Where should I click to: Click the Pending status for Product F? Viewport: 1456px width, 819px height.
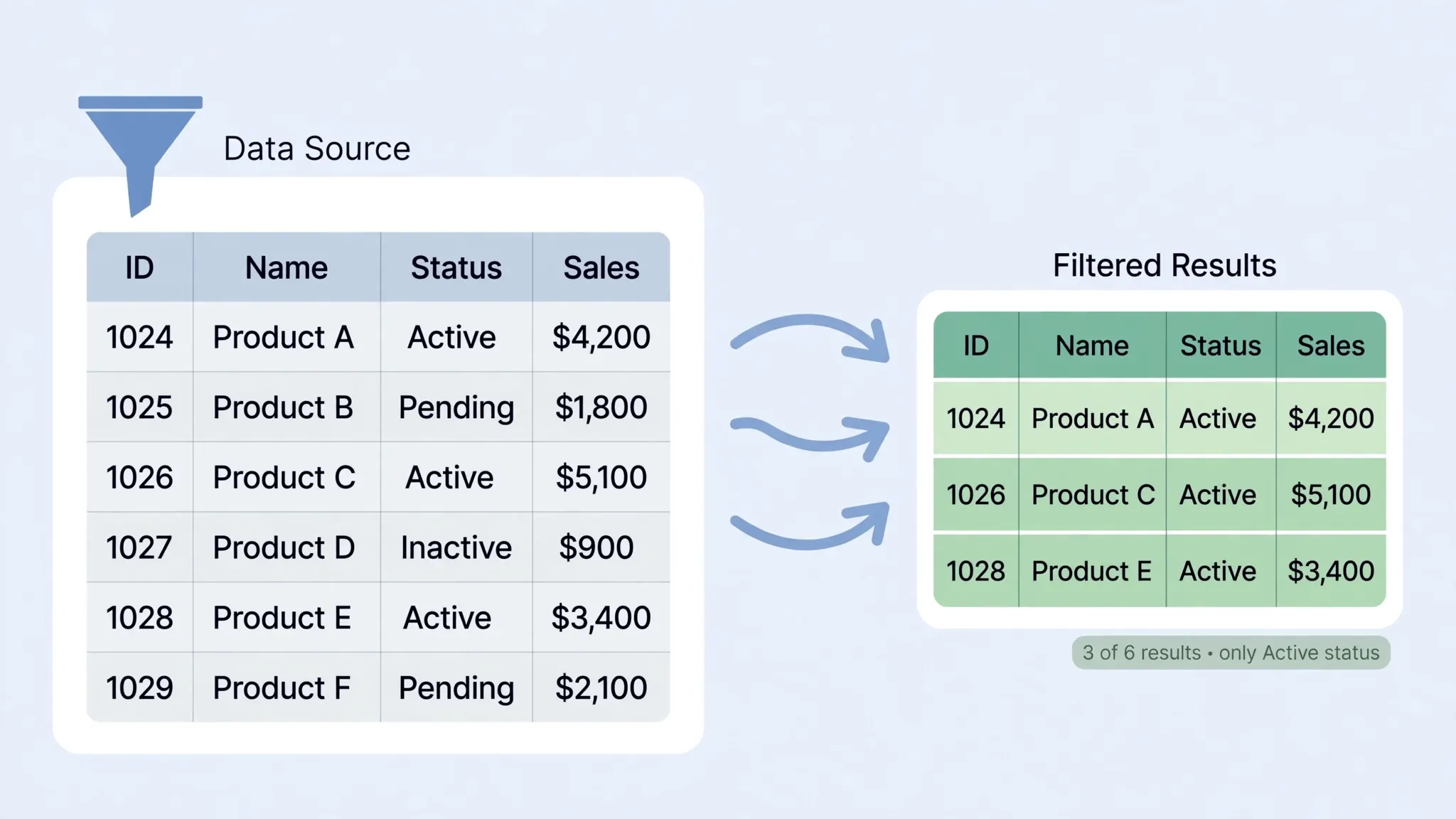click(456, 688)
